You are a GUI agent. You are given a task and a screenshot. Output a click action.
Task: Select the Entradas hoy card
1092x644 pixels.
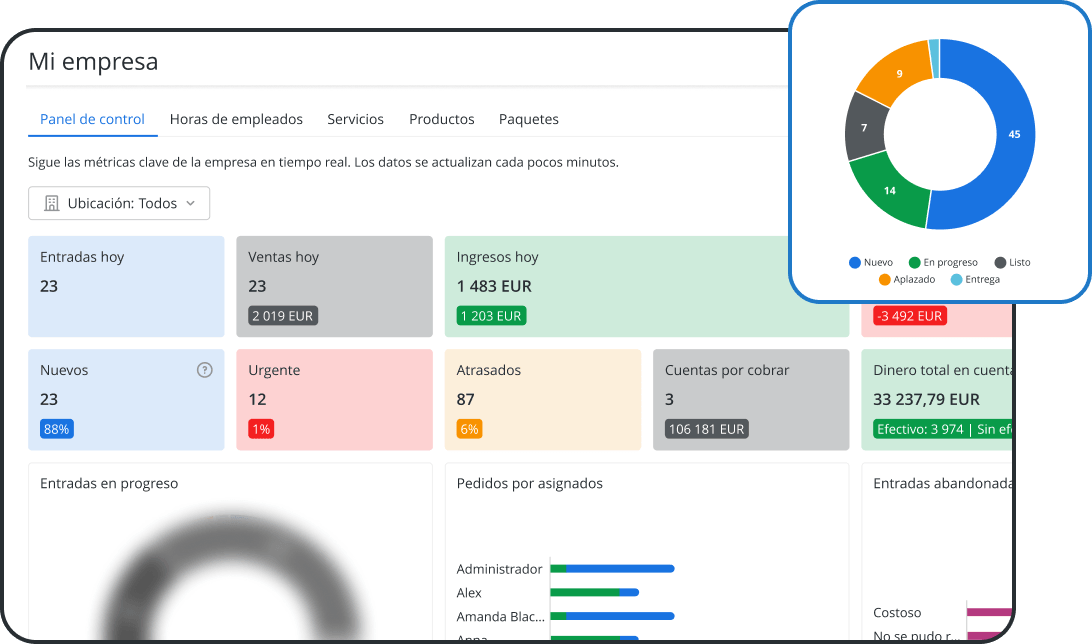click(x=126, y=286)
